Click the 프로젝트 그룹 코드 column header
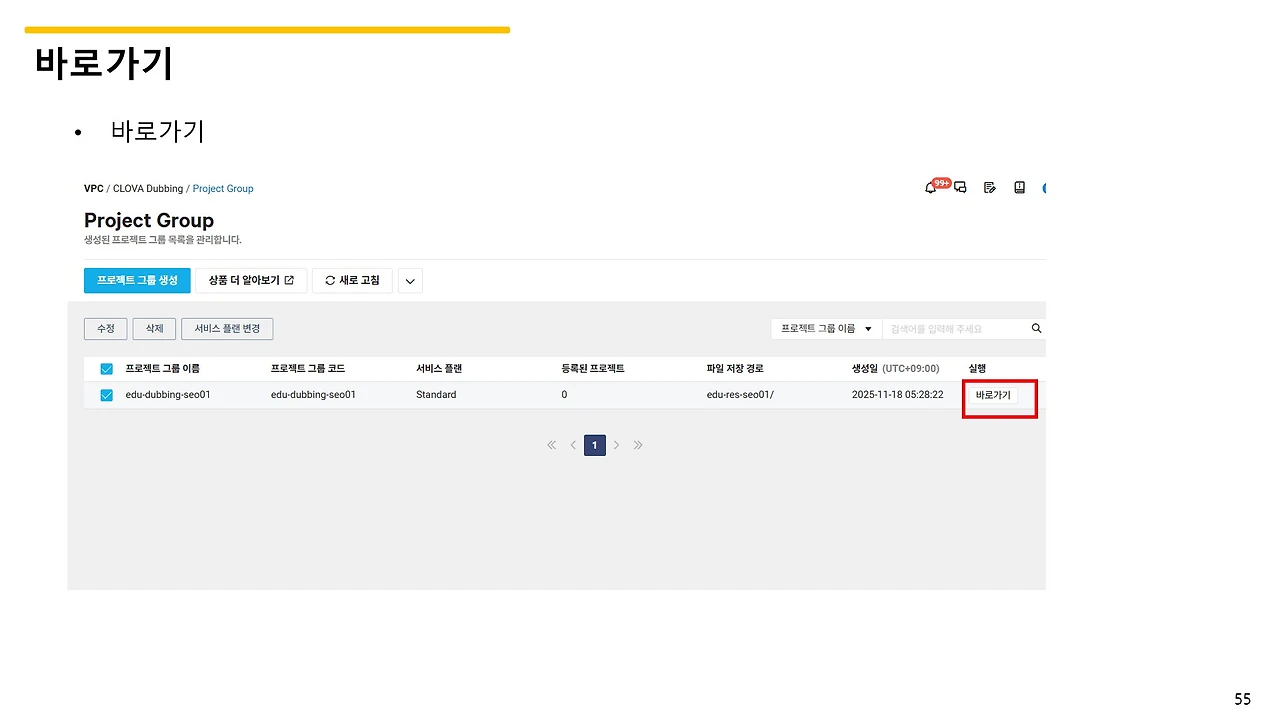The width and height of the screenshot is (1280, 720). tap(308, 369)
